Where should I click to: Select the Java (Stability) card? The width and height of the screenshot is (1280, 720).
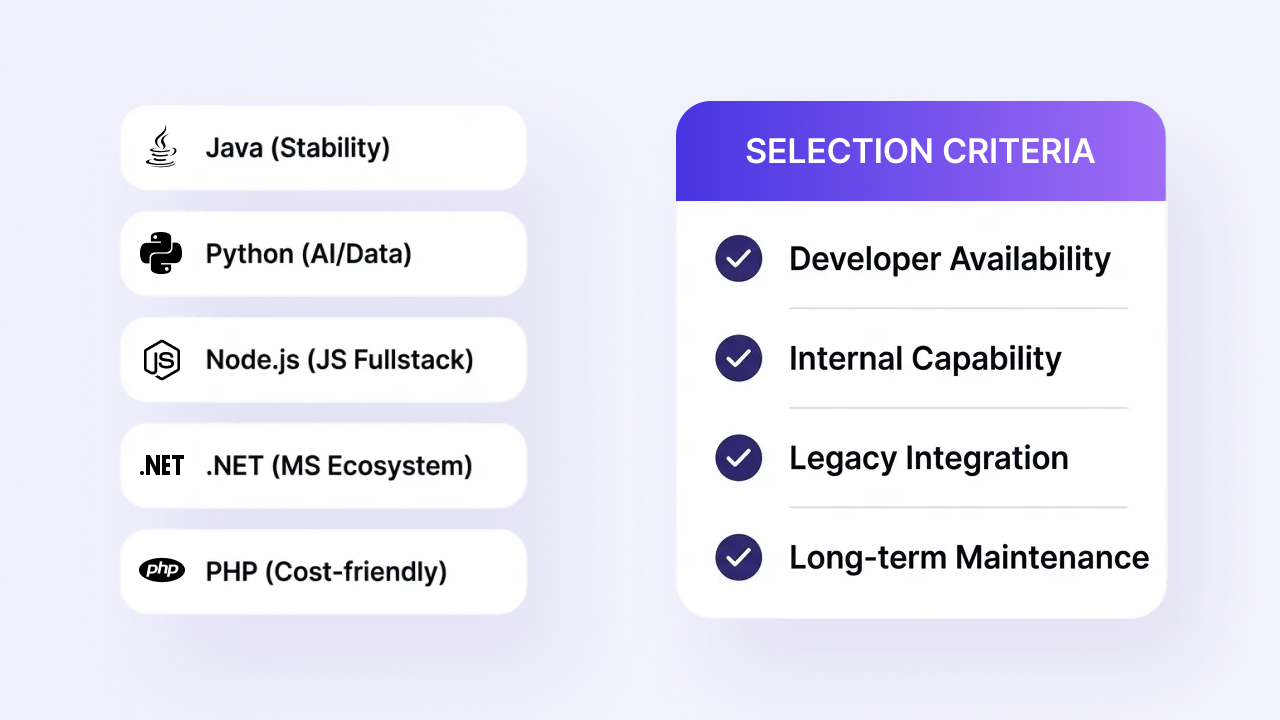(x=323, y=148)
